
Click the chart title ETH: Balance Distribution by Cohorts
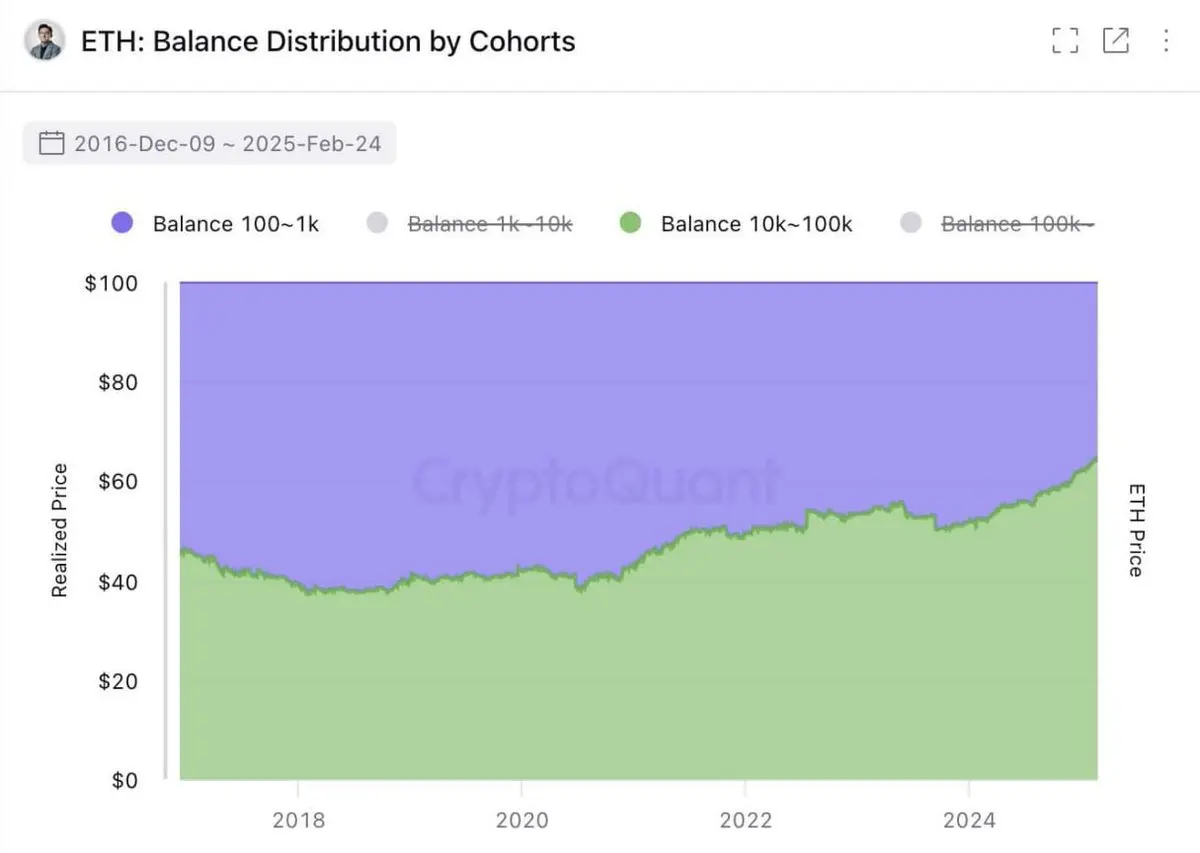pyautogui.click(x=328, y=42)
